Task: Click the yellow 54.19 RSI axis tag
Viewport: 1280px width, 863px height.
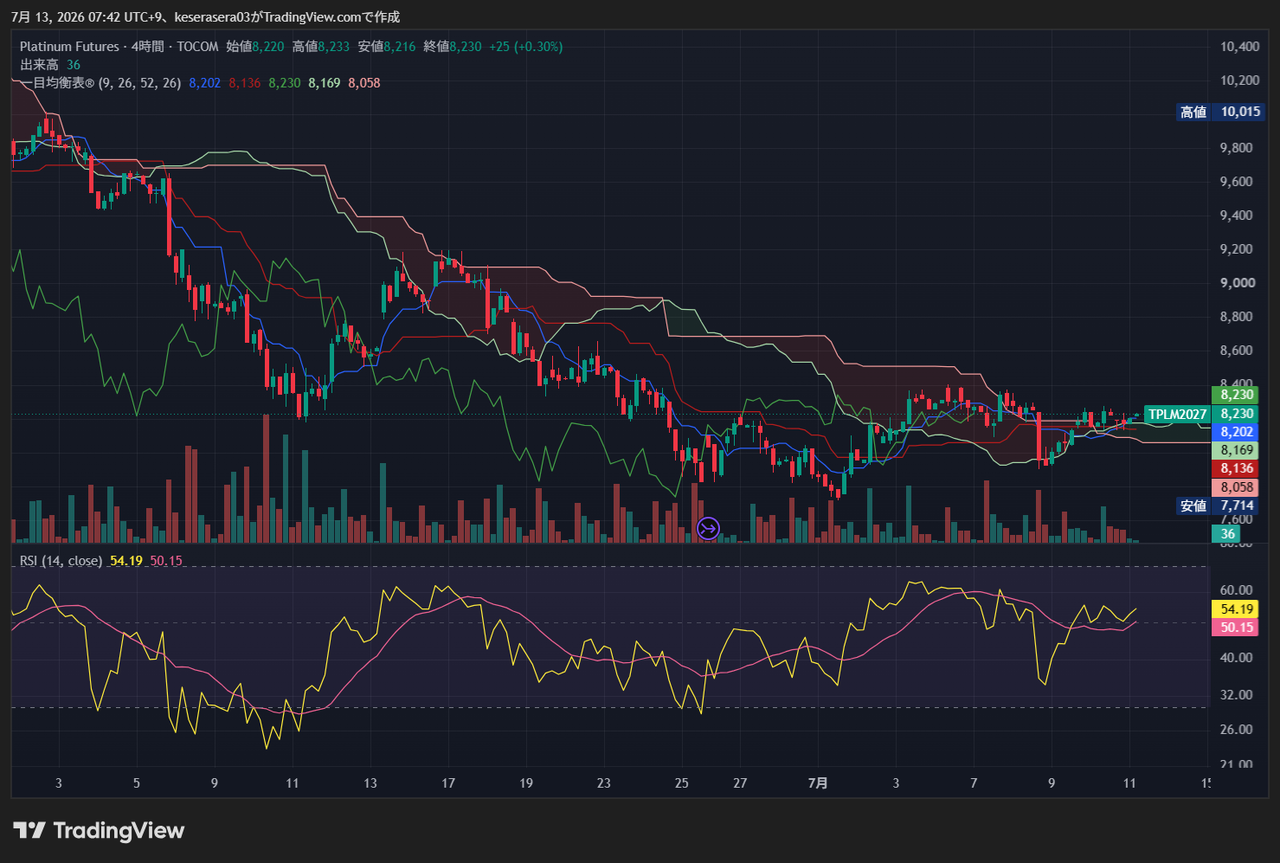Action: tap(1235, 609)
